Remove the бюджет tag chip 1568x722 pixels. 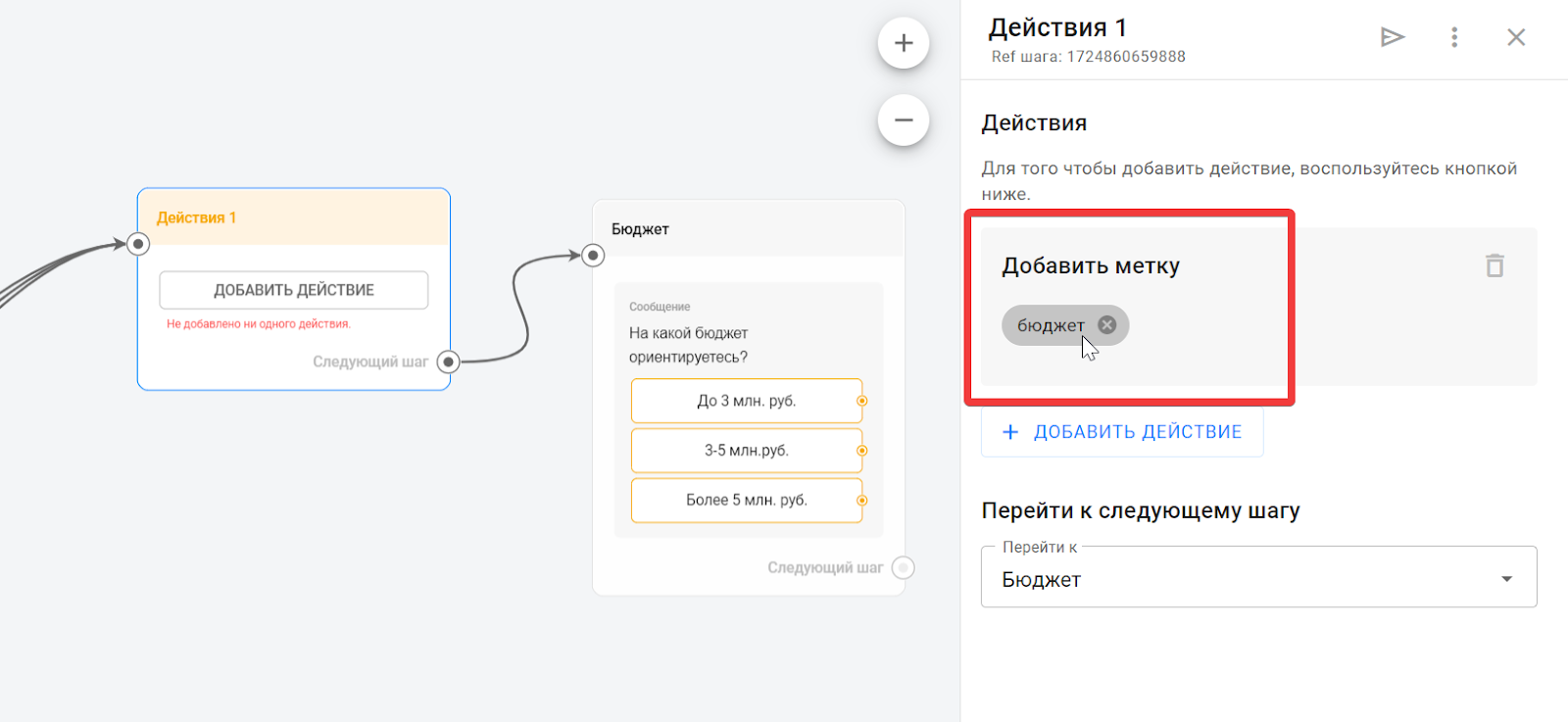(1107, 325)
